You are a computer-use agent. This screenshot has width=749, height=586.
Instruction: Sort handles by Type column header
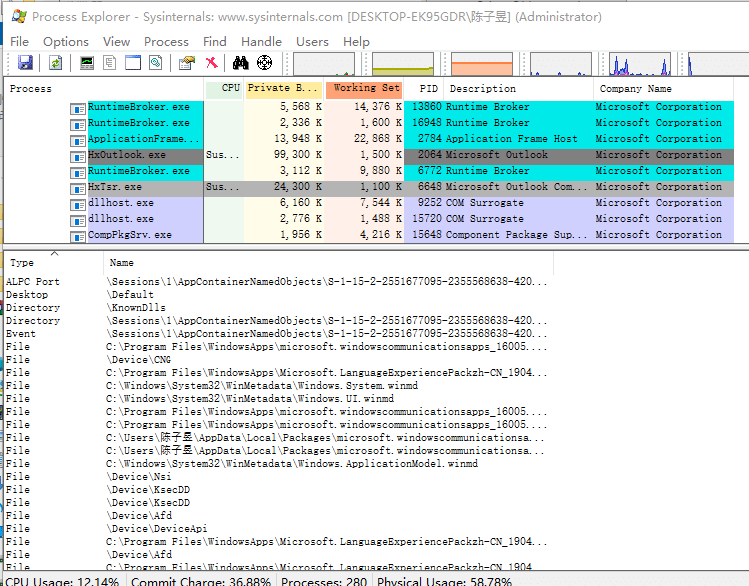coord(54,263)
